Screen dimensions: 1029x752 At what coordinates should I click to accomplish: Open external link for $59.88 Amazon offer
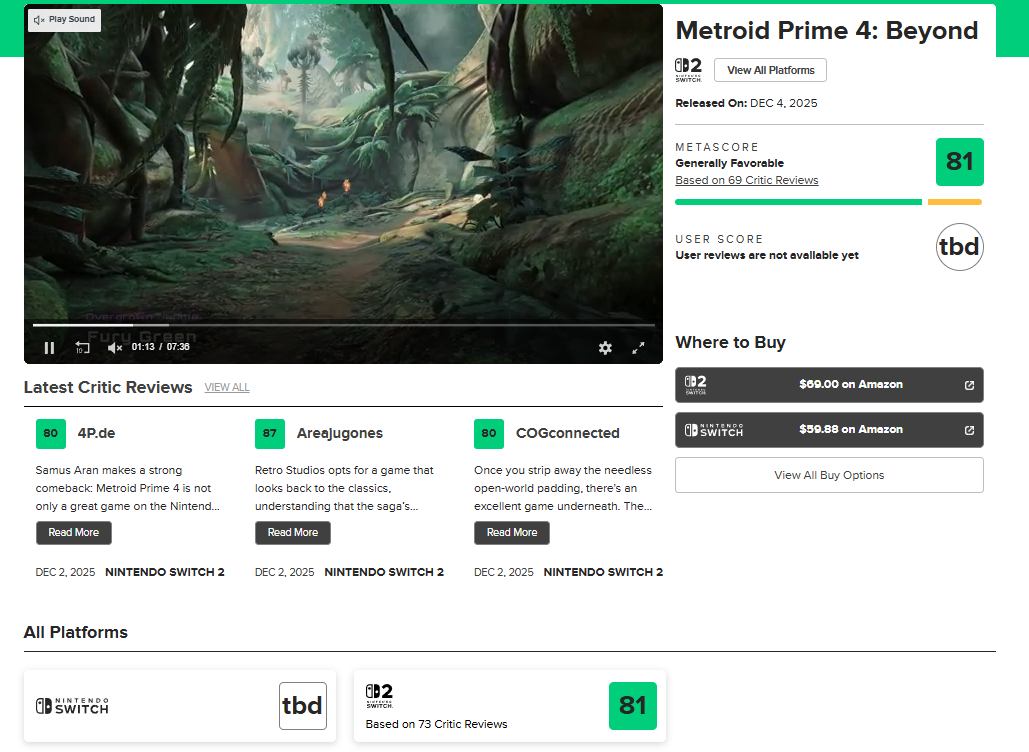click(x=968, y=430)
